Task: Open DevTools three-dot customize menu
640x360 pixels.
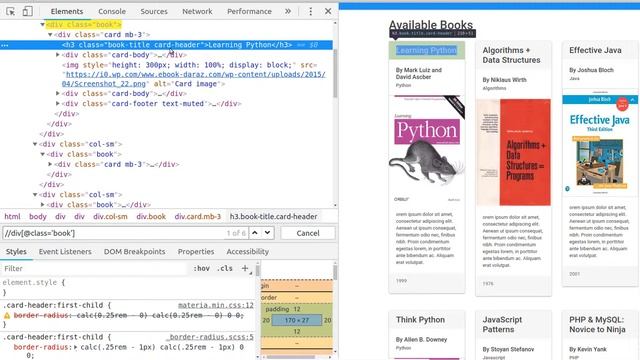Action: pyautogui.click(x=311, y=11)
